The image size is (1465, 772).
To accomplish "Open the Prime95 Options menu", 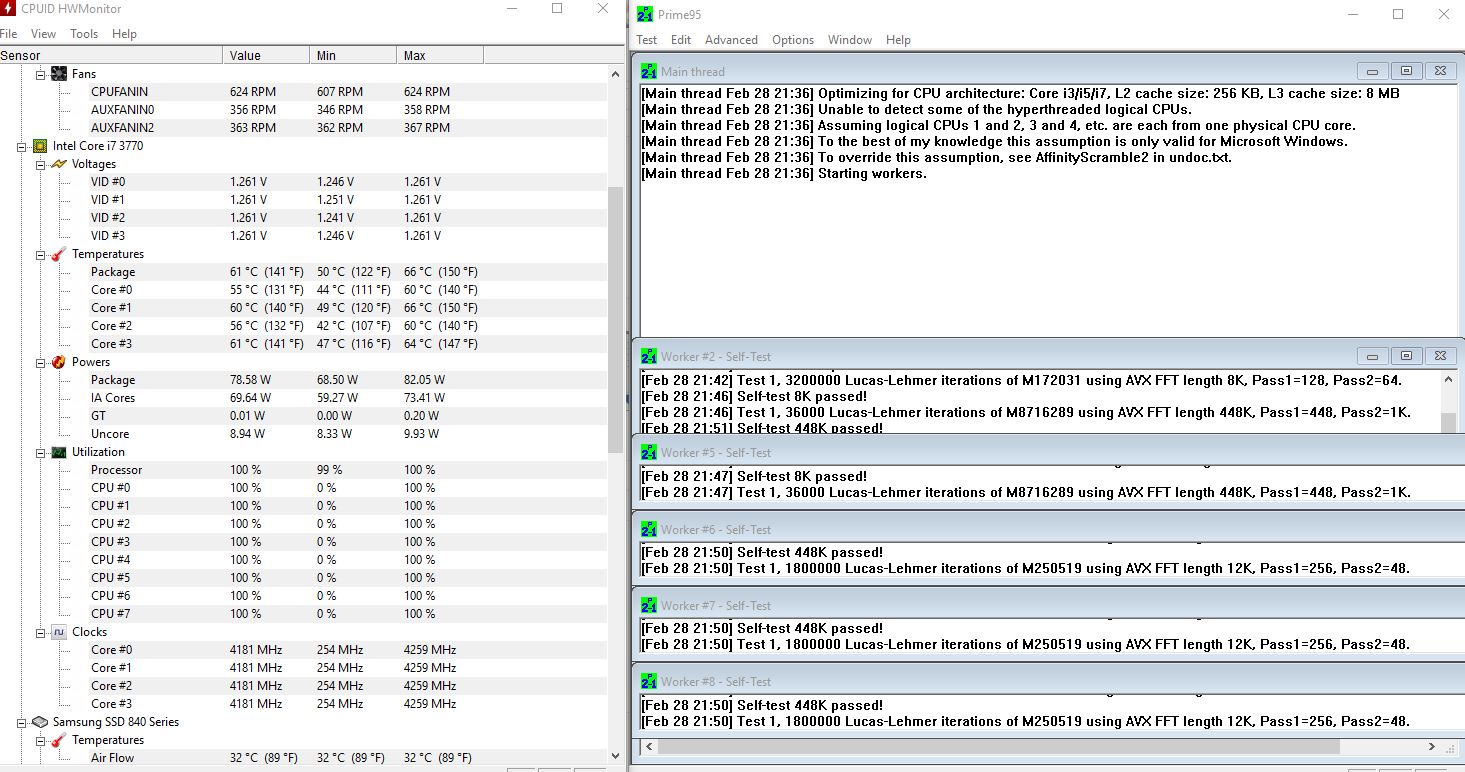I will [x=793, y=40].
